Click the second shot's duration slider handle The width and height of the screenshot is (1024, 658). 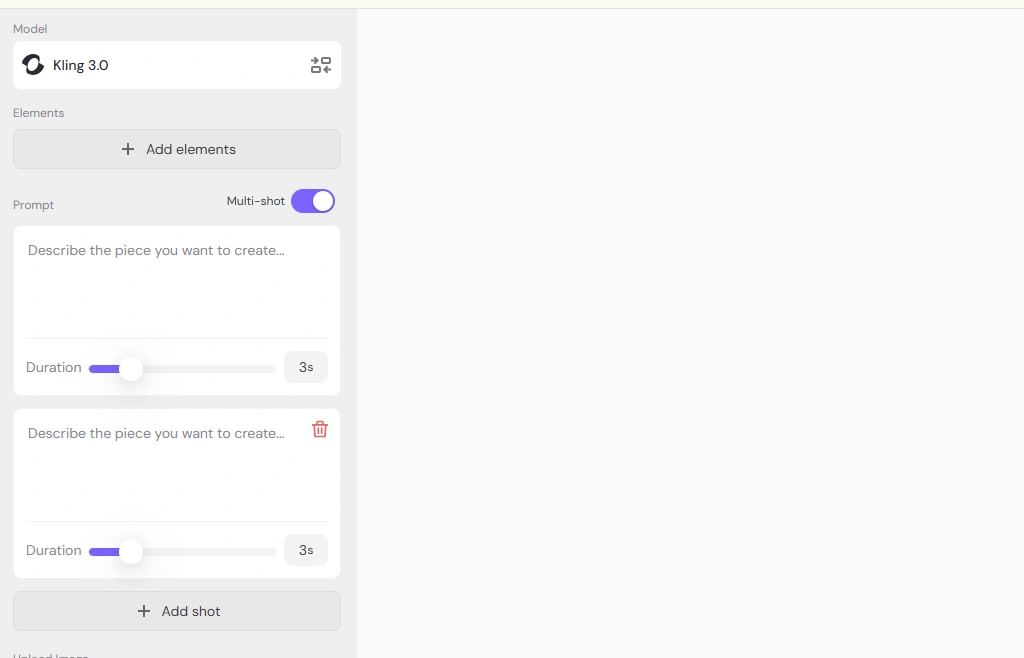pos(131,552)
